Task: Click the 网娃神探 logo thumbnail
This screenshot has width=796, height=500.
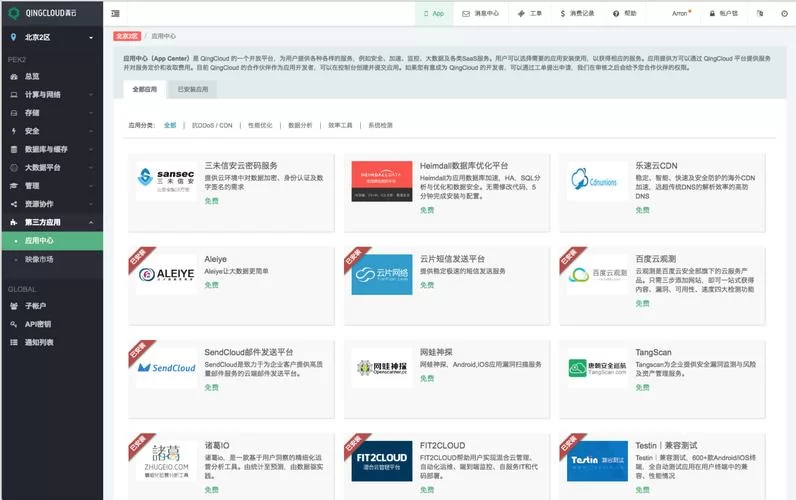Action: (382, 368)
